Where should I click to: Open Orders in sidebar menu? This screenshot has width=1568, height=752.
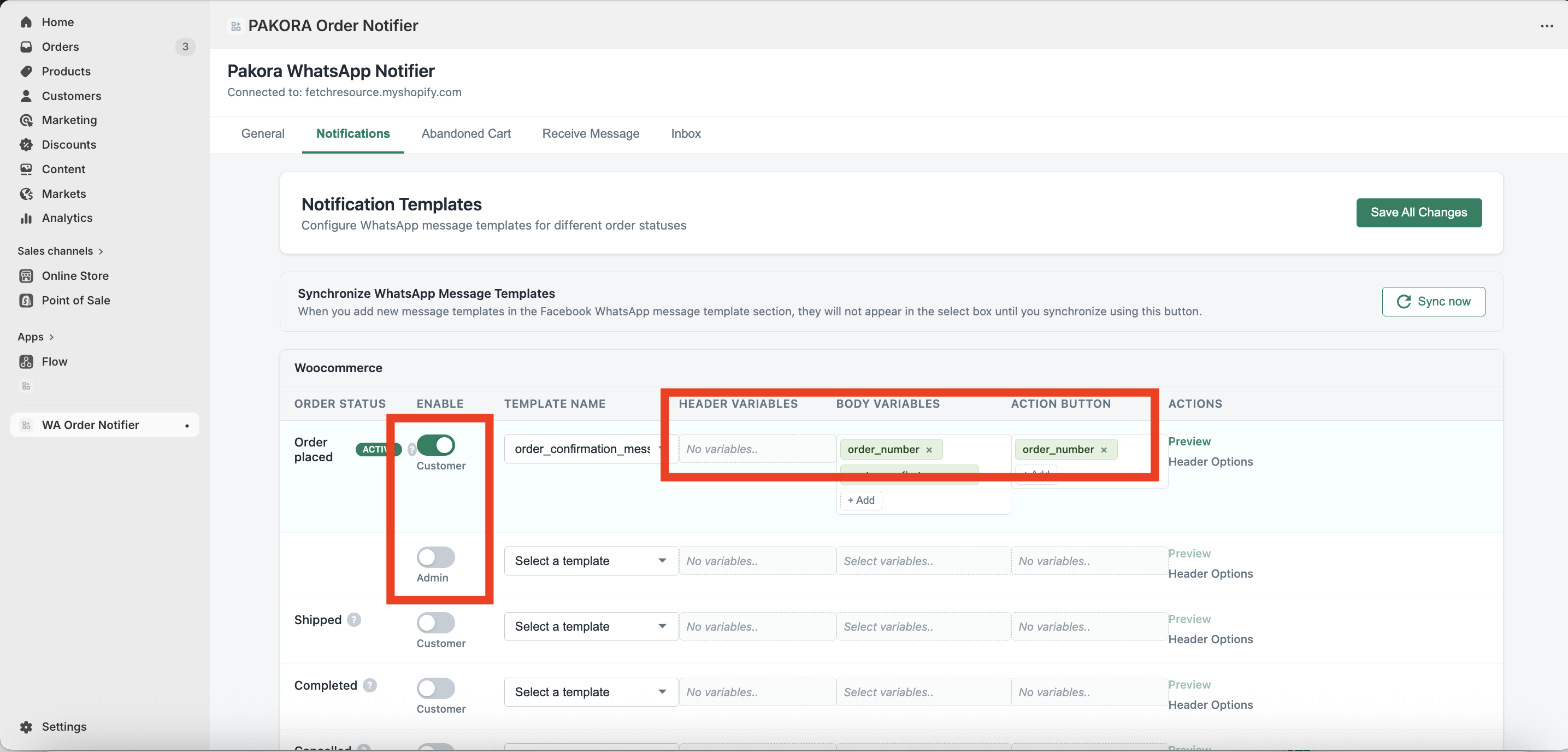[x=60, y=47]
